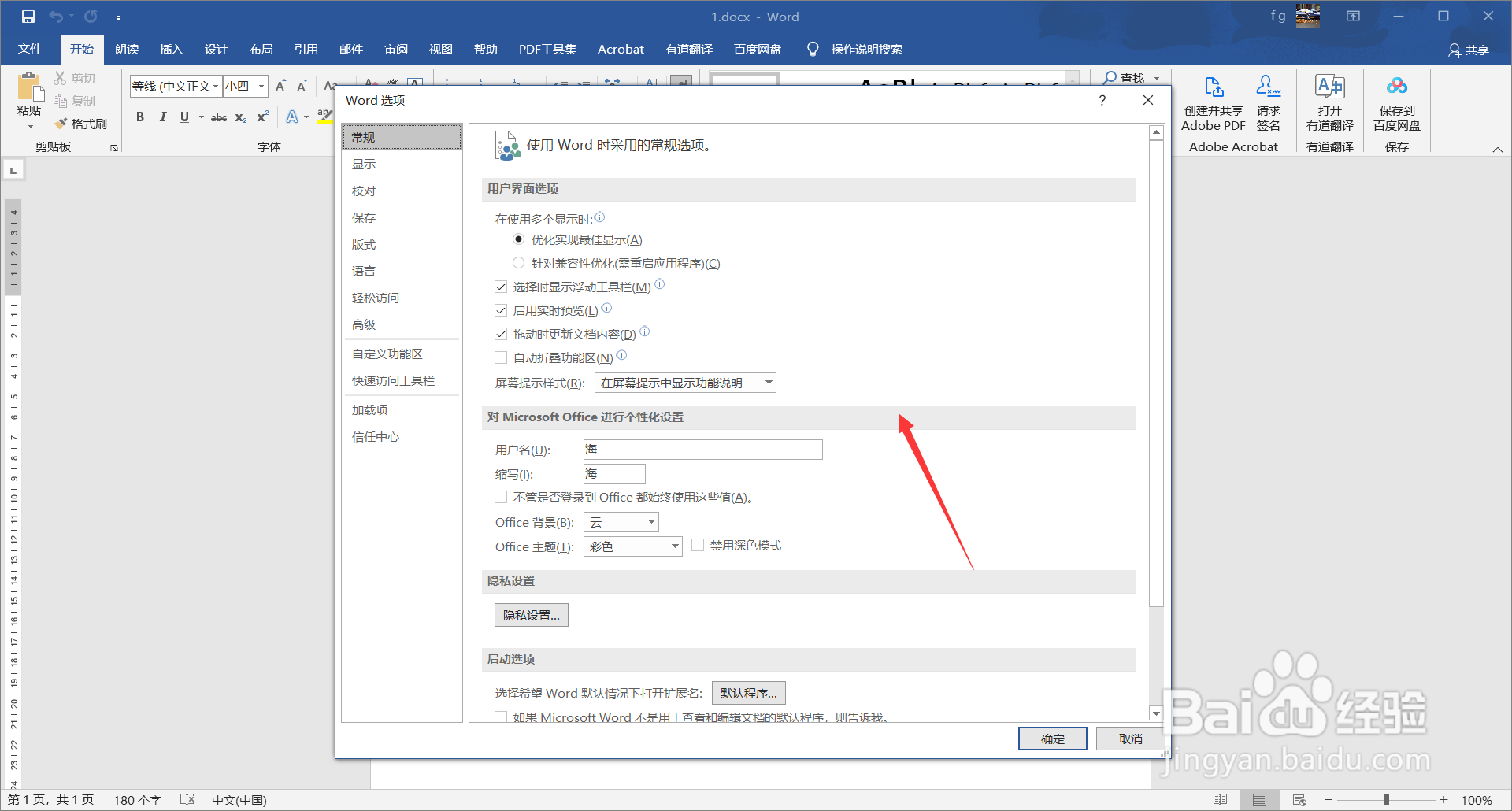1512x811 pixels.
Task: Toggle 启用实时预览 checkbox
Action: pyautogui.click(x=501, y=310)
